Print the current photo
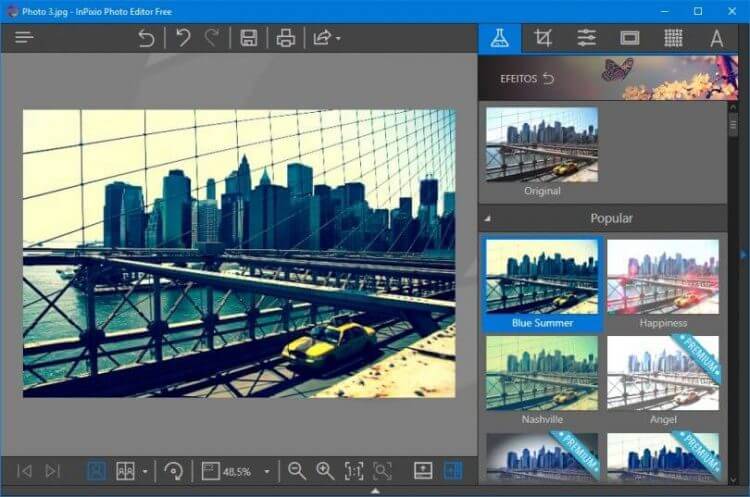This screenshot has height=497, width=750. click(286, 38)
